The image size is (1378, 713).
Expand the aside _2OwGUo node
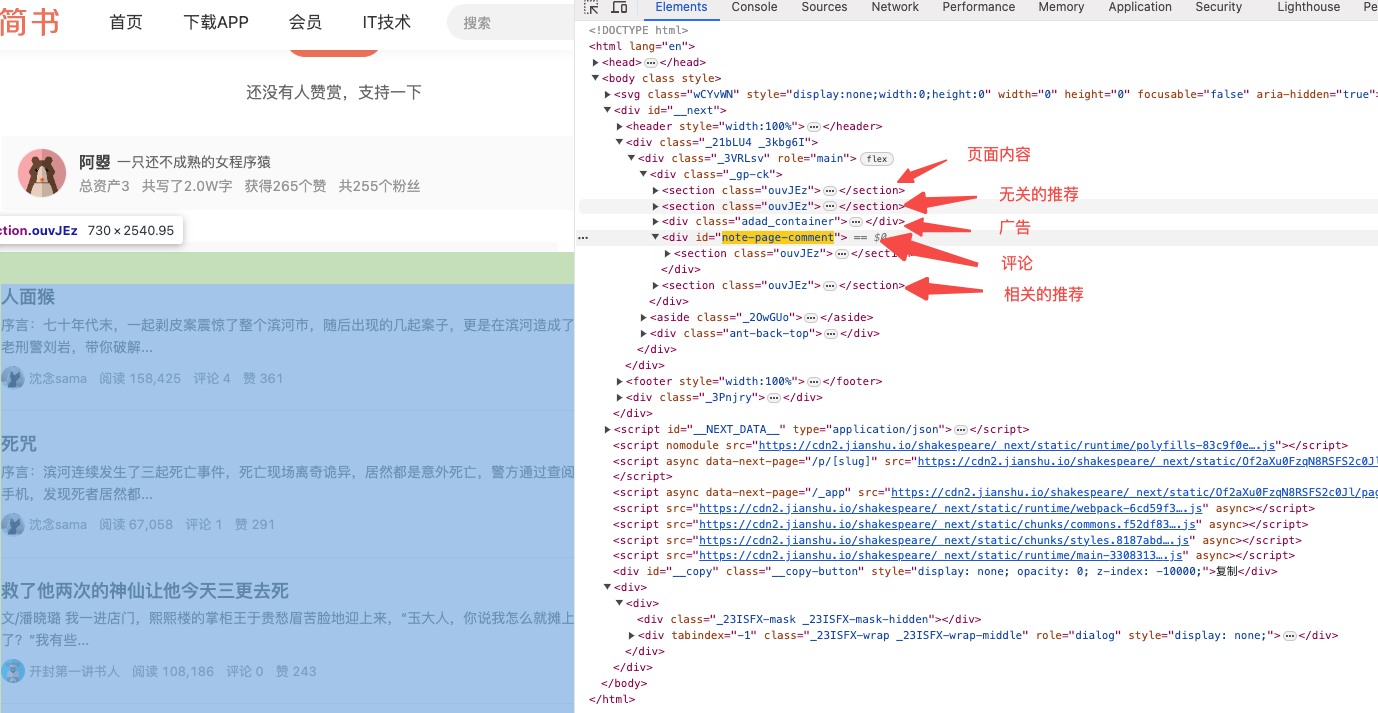[x=644, y=318]
